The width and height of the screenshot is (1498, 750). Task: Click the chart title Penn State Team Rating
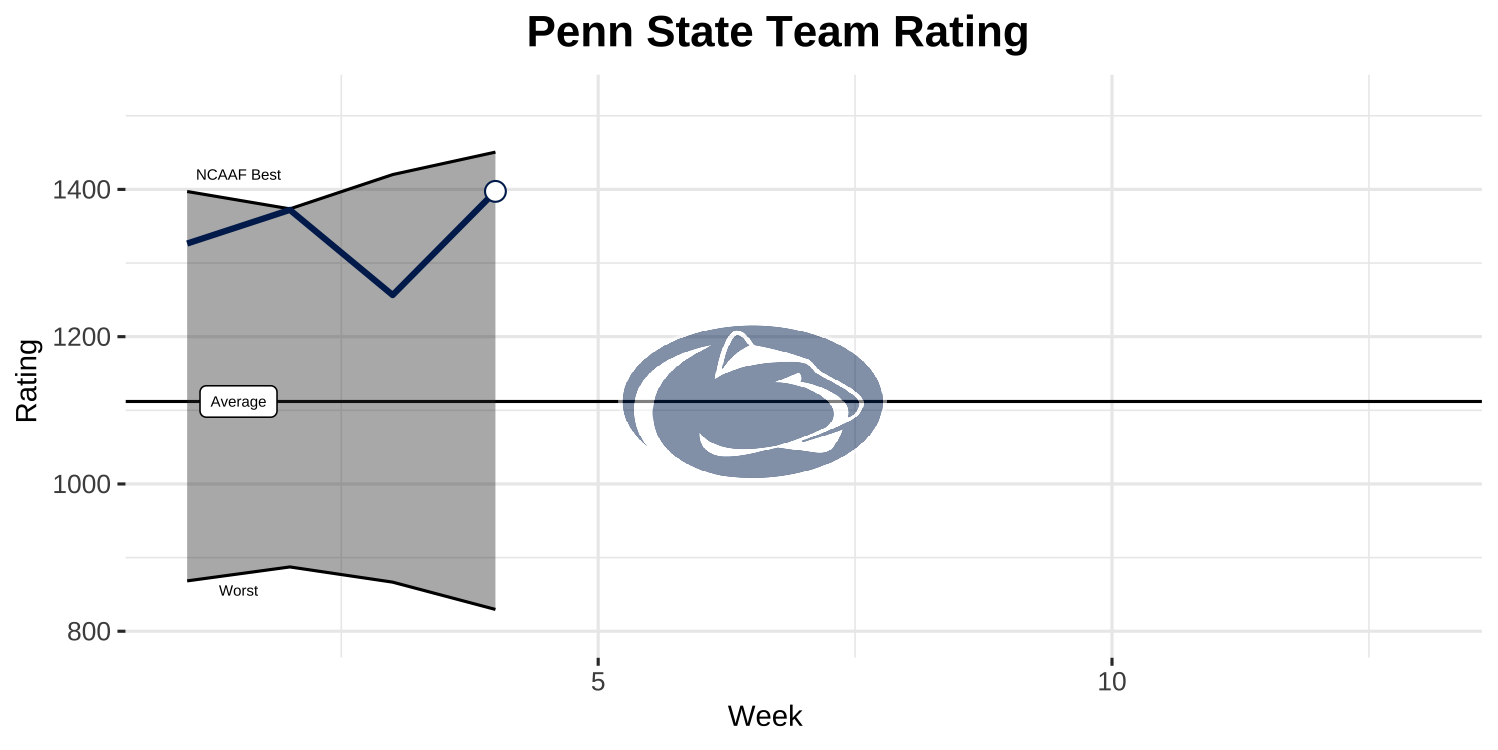click(777, 33)
